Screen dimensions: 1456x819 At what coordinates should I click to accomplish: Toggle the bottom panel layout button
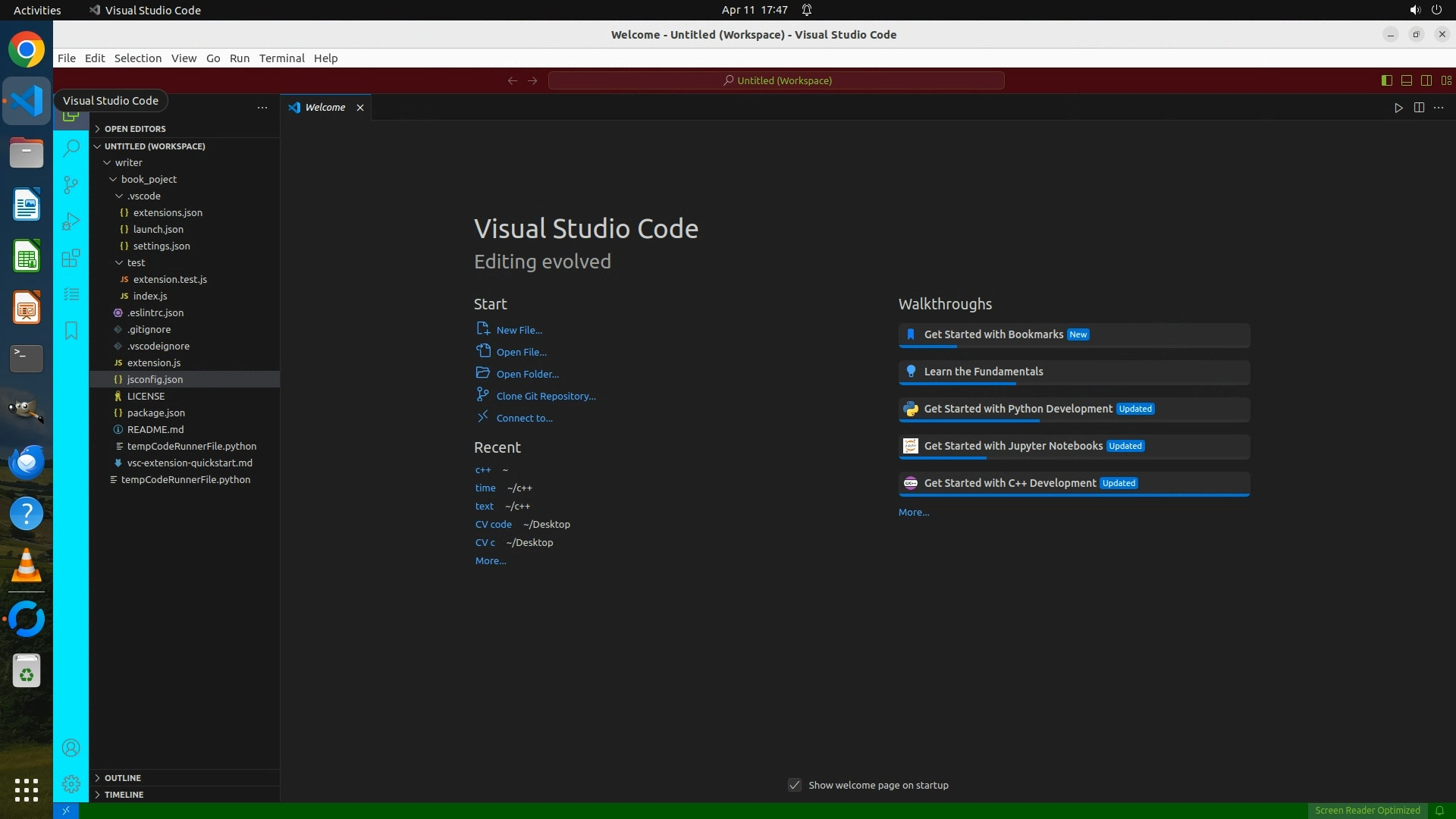[1406, 80]
